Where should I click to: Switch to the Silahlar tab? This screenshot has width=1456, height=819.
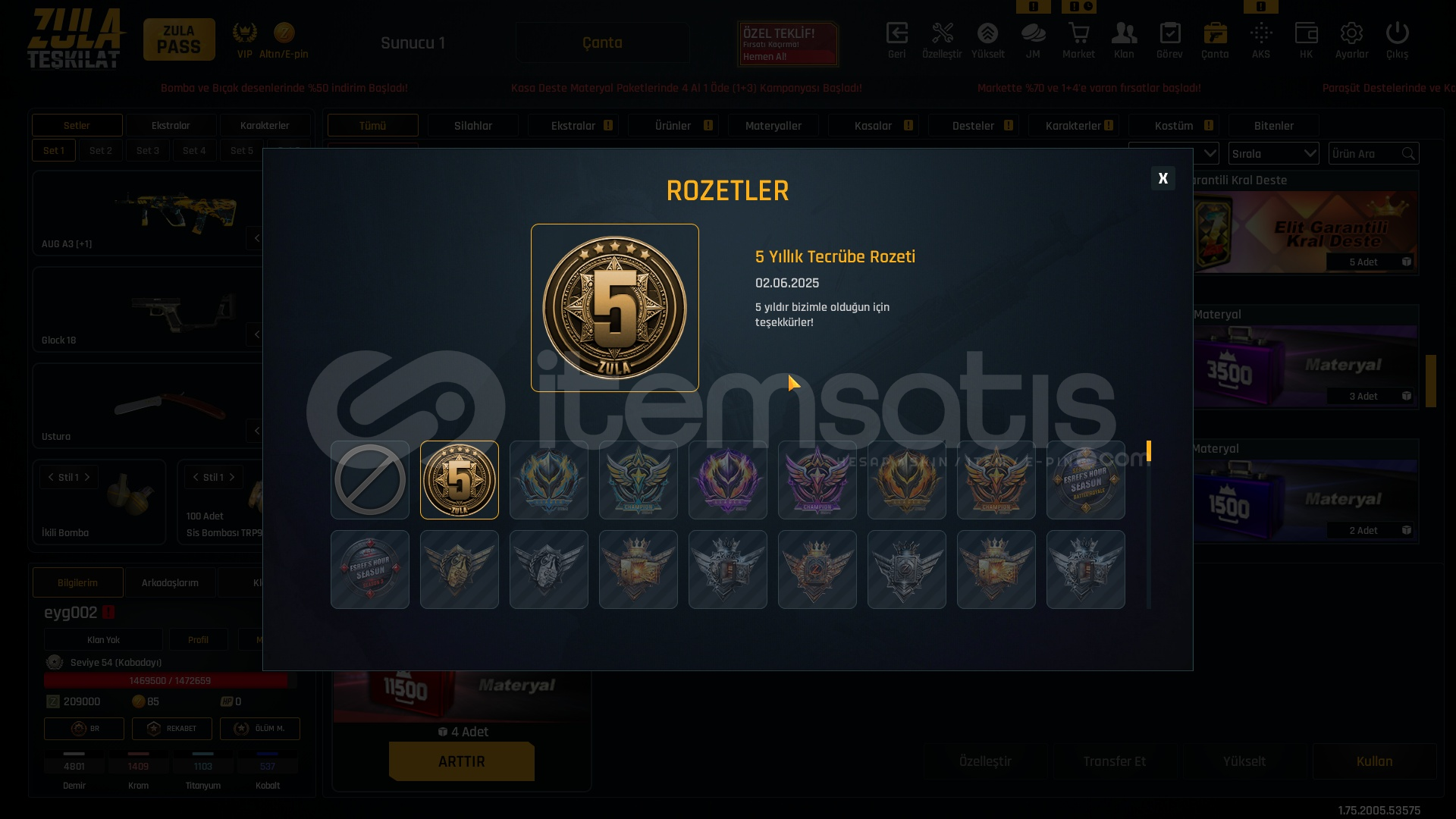pos(473,126)
